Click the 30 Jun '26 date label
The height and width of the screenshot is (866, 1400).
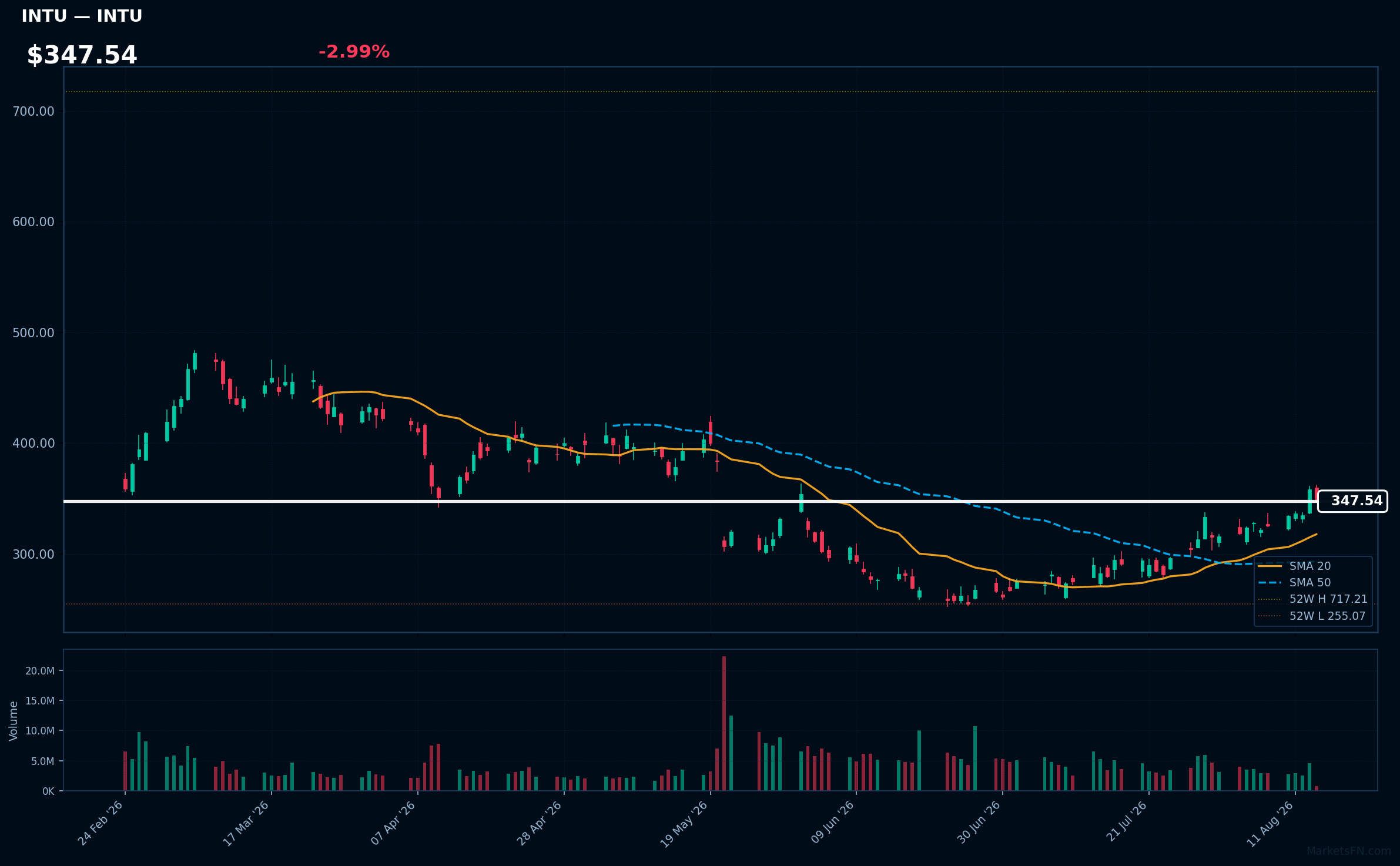tap(979, 823)
